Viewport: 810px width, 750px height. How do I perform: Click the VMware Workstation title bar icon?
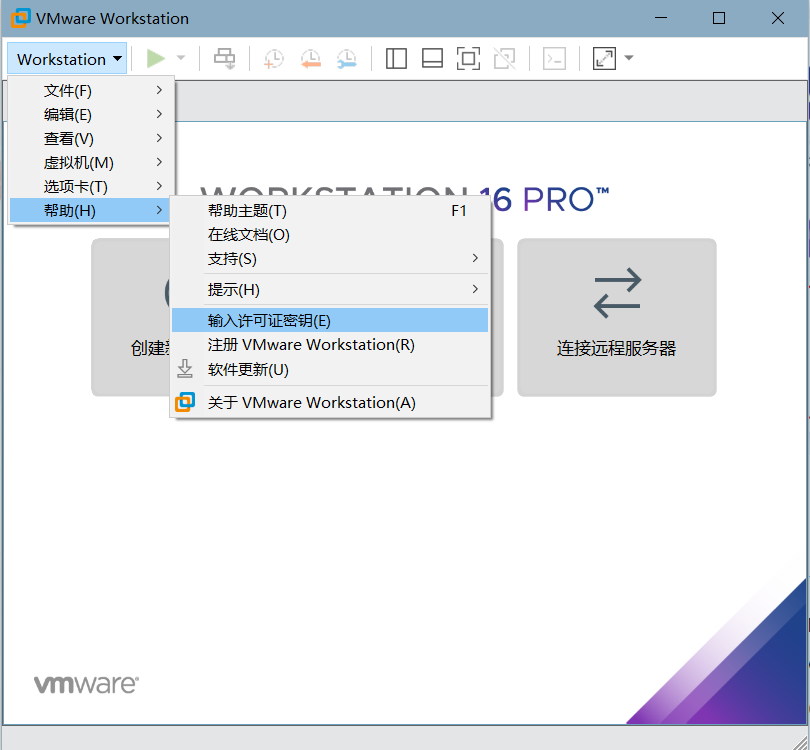tap(21, 18)
